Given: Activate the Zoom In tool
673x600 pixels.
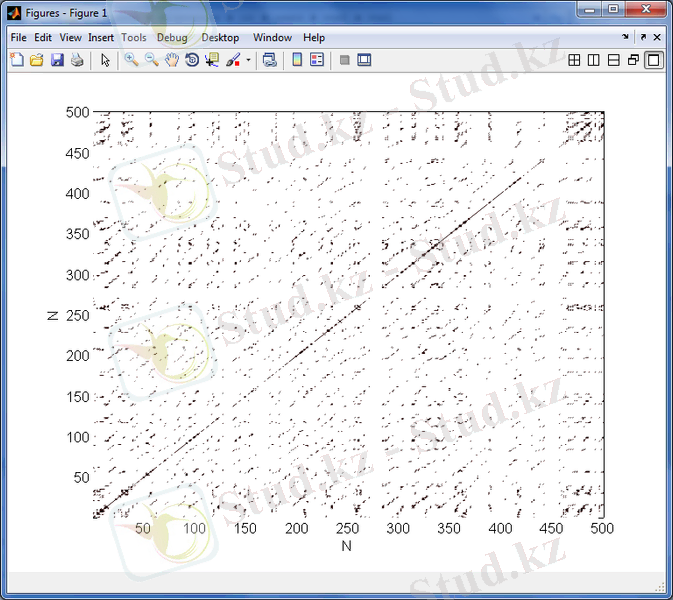Looking at the screenshot, I should tap(131, 60).
